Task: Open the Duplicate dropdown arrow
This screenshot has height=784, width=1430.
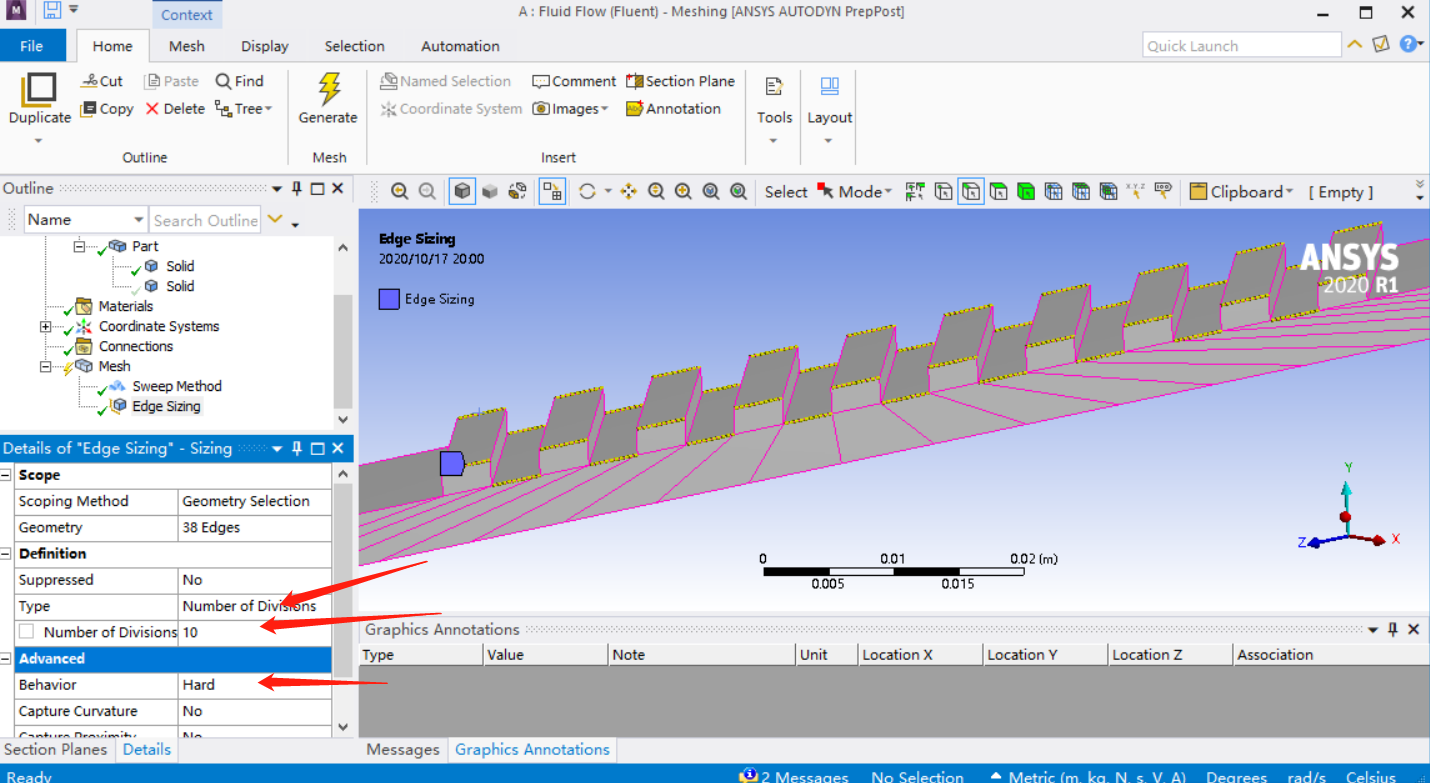Action: point(39,140)
